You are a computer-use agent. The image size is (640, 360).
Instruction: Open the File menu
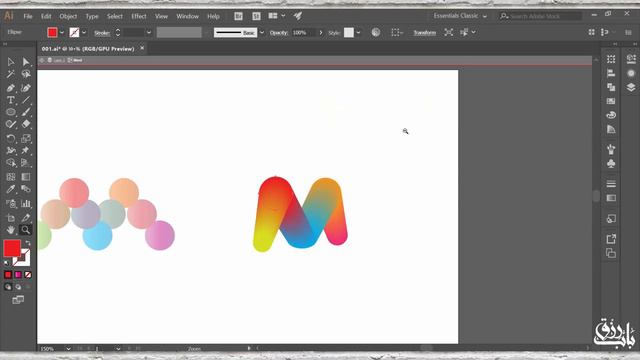point(28,16)
